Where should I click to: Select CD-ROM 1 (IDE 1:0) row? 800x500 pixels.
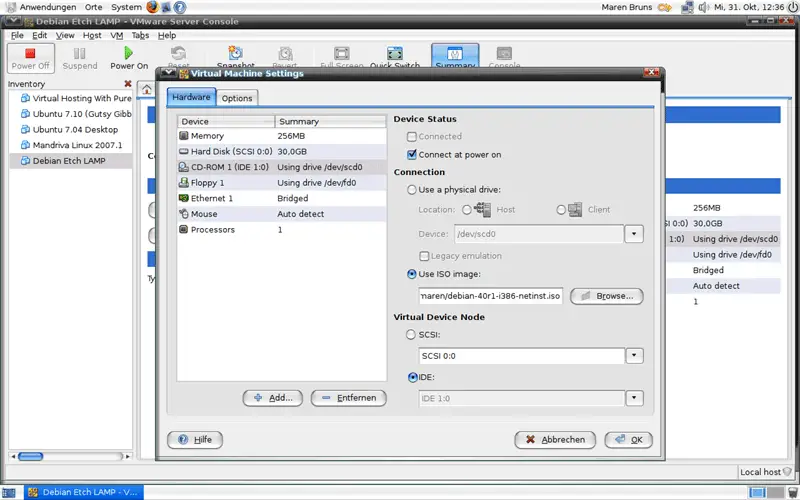pos(281,167)
